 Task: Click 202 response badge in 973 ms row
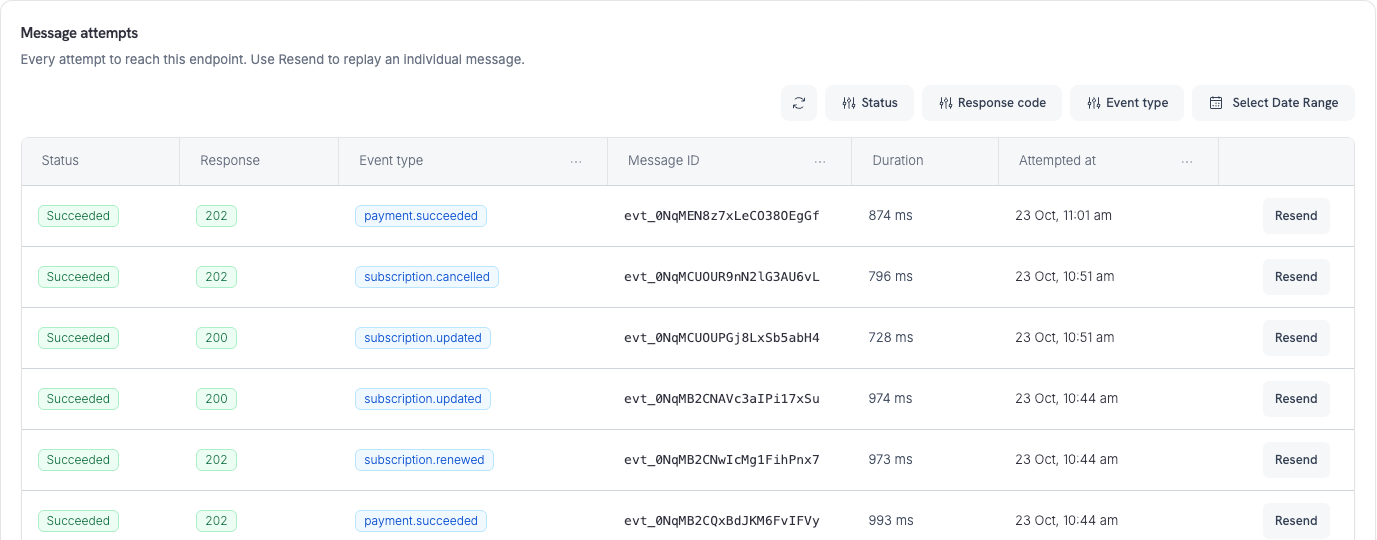pyautogui.click(x=216, y=460)
